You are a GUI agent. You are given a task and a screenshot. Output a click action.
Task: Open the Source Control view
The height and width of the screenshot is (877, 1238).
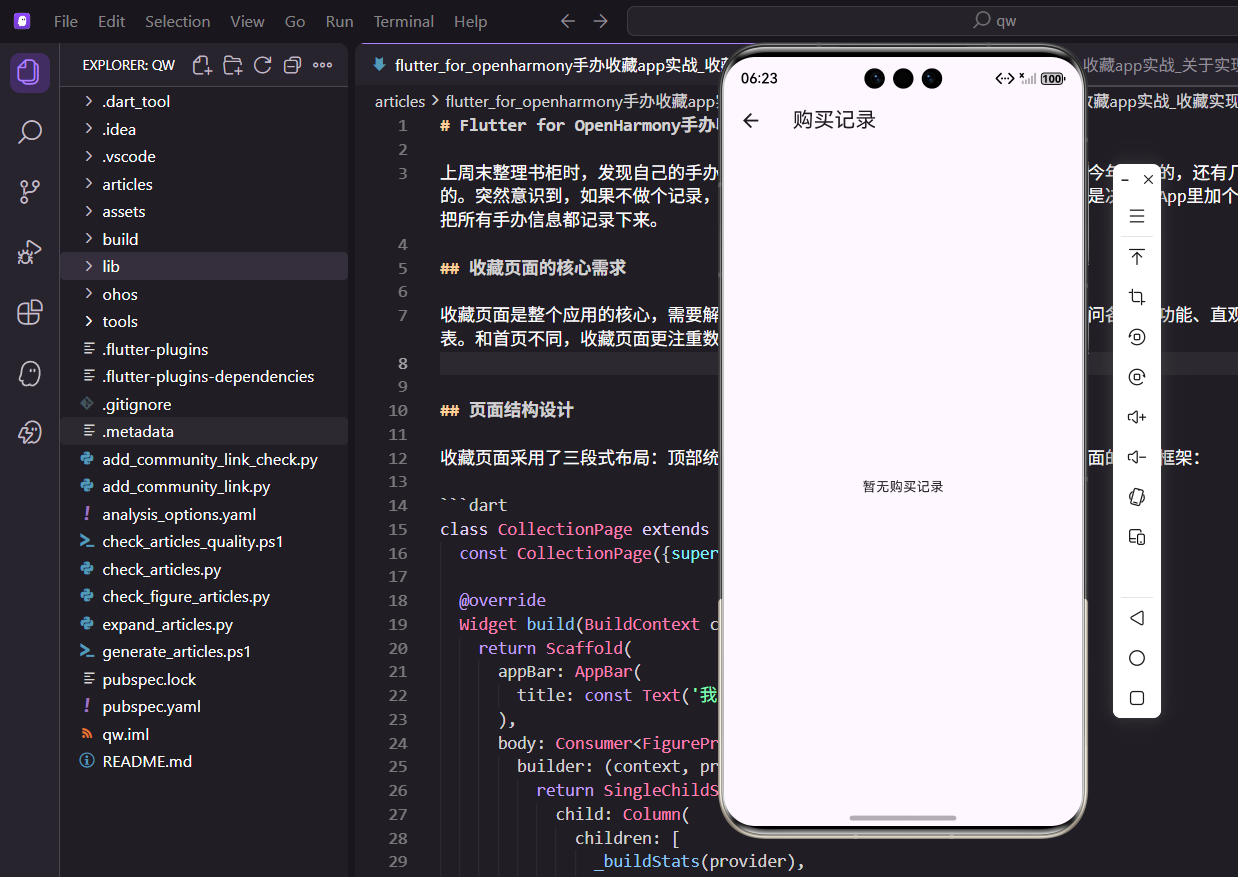click(x=30, y=192)
